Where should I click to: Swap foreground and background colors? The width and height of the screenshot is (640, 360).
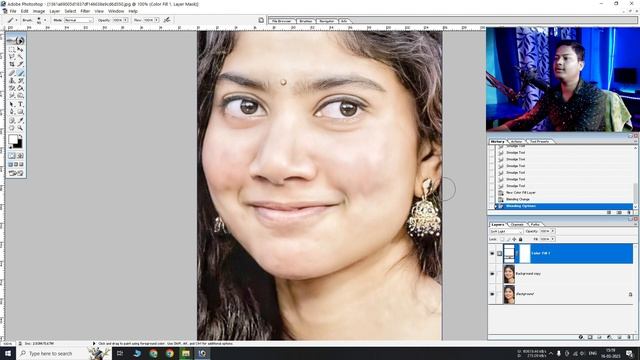[x=20, y=136]
